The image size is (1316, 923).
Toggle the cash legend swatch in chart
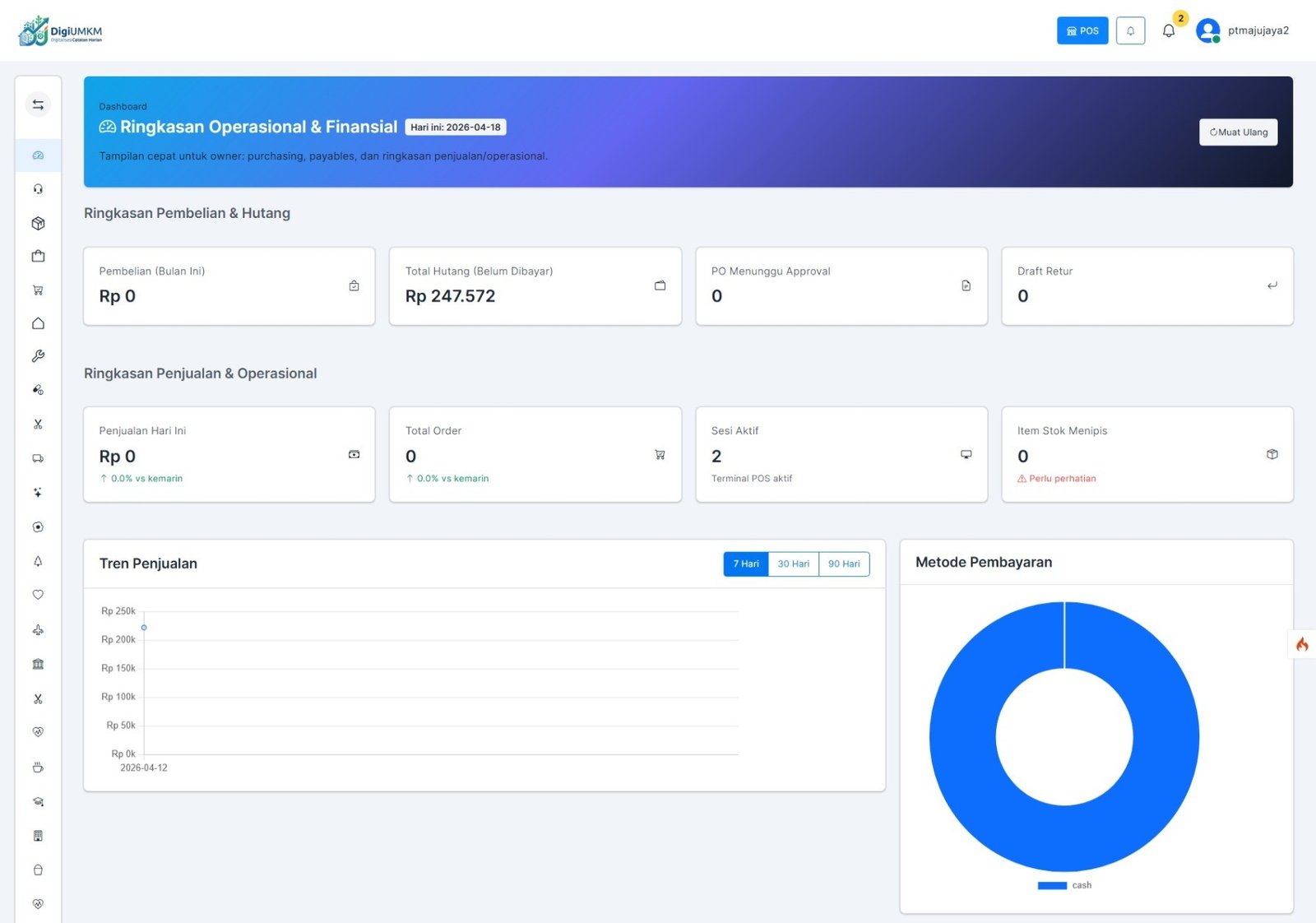click(x=1052, y=885)
